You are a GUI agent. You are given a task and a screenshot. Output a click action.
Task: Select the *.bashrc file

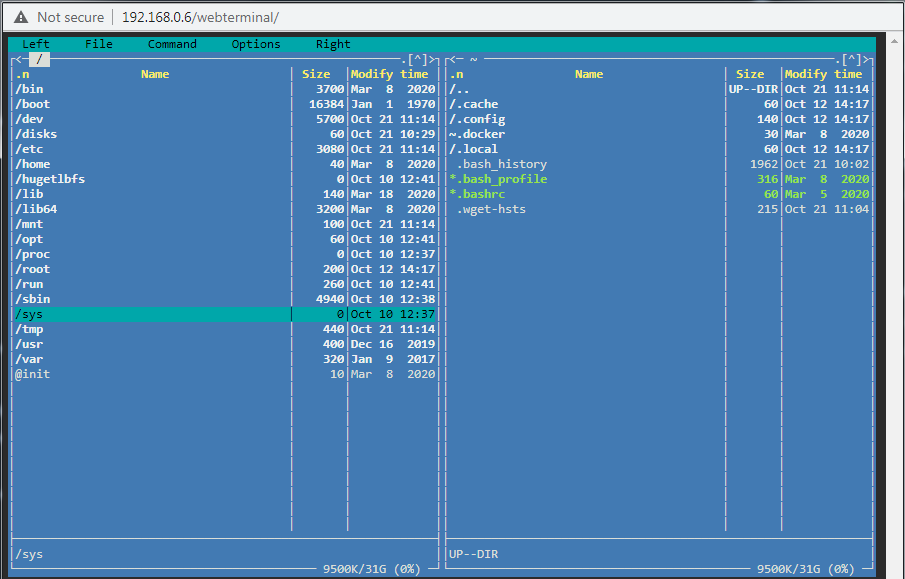coord(659,194)
